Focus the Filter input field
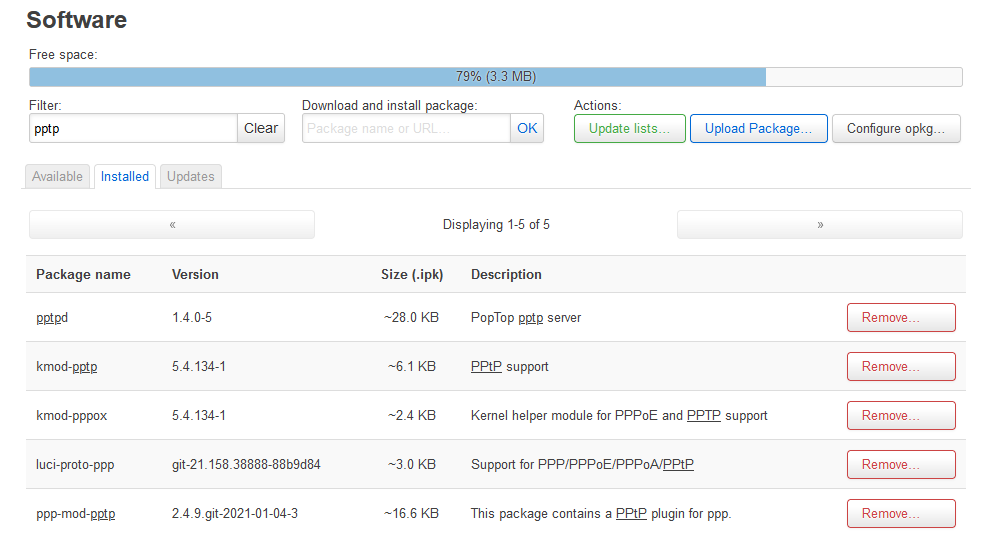 (133, 128)
